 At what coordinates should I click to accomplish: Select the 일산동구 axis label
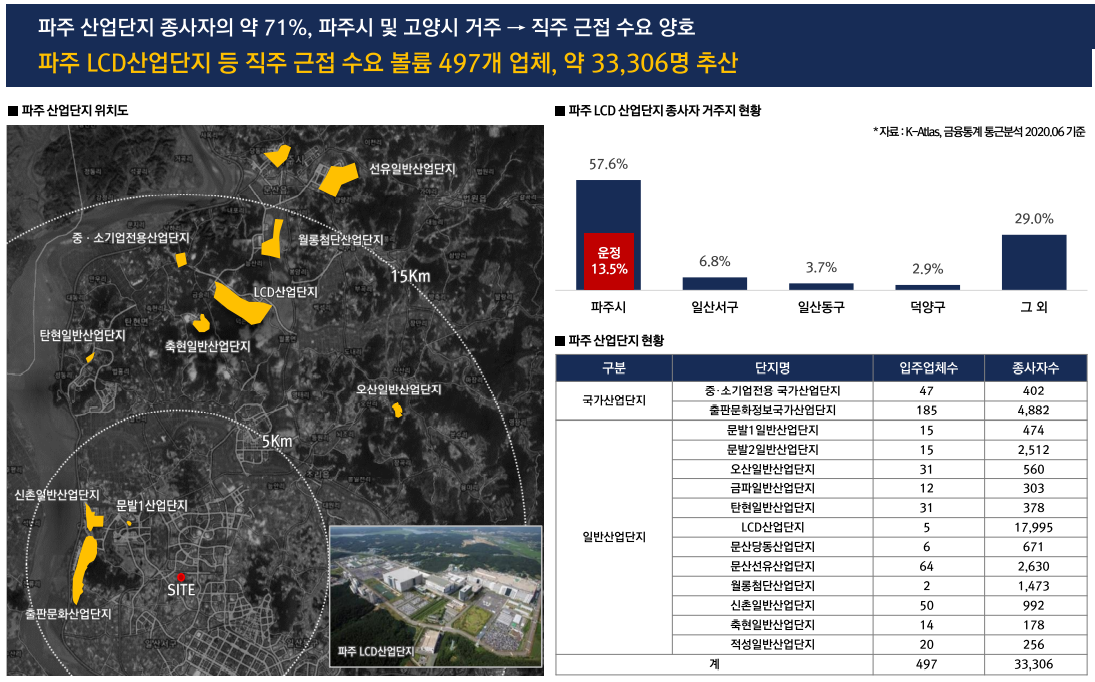(821, 307)
